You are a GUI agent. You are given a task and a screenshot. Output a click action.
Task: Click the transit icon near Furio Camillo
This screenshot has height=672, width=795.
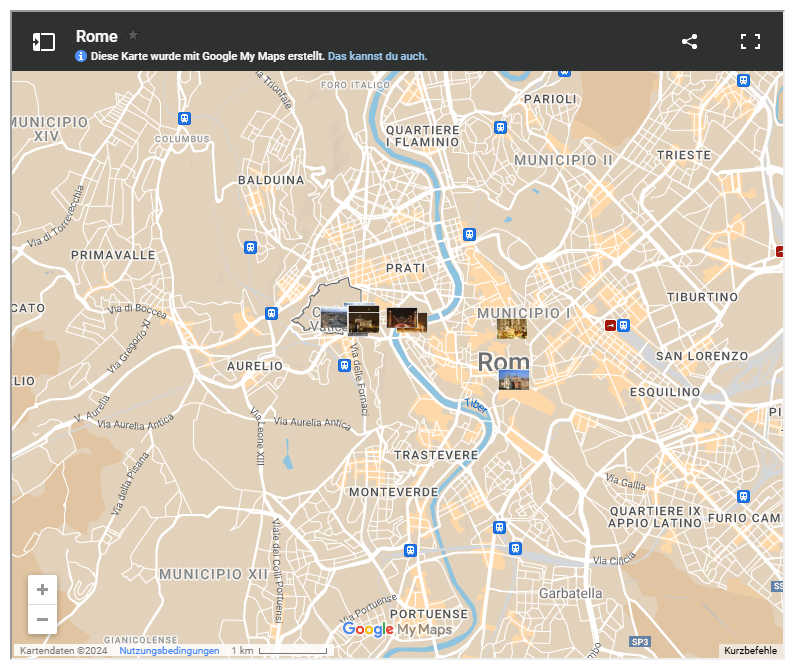[x=743, y=496]
